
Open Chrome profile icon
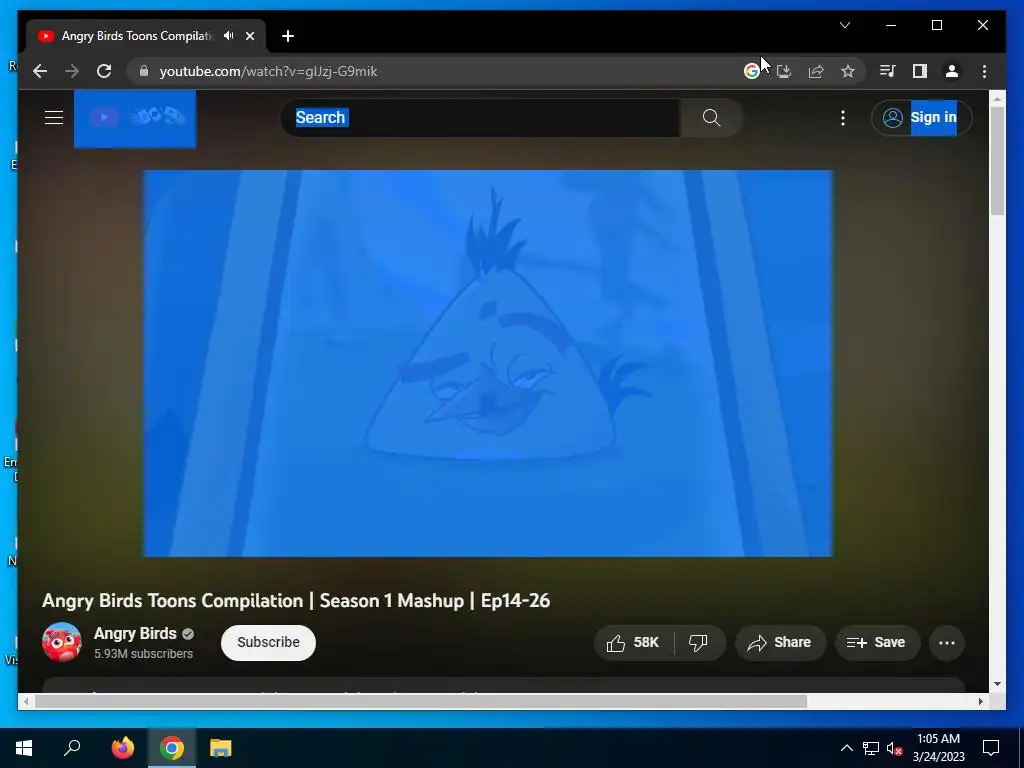pyautogui.click(x=952, y=71)
